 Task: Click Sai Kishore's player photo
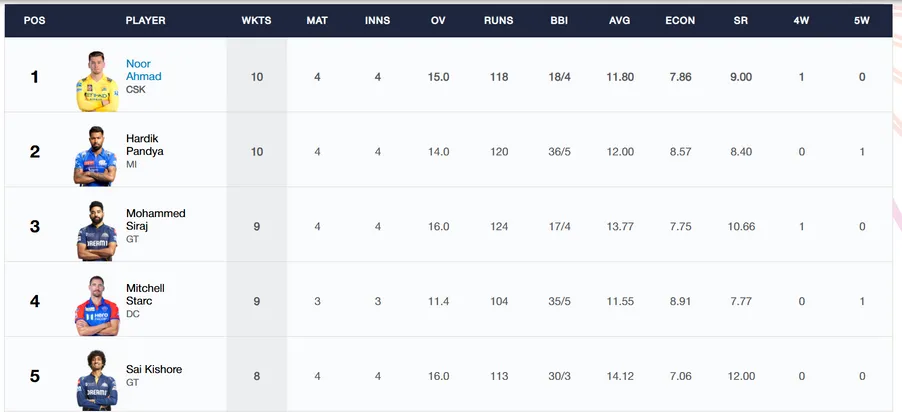pyautogui.click(x=97, y=380)
